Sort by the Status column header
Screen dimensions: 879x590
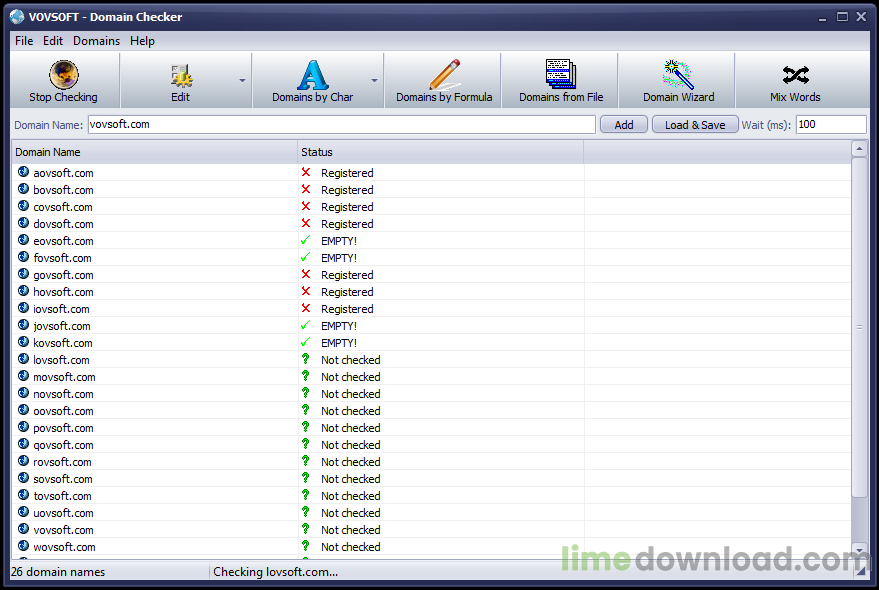point(440,152)
